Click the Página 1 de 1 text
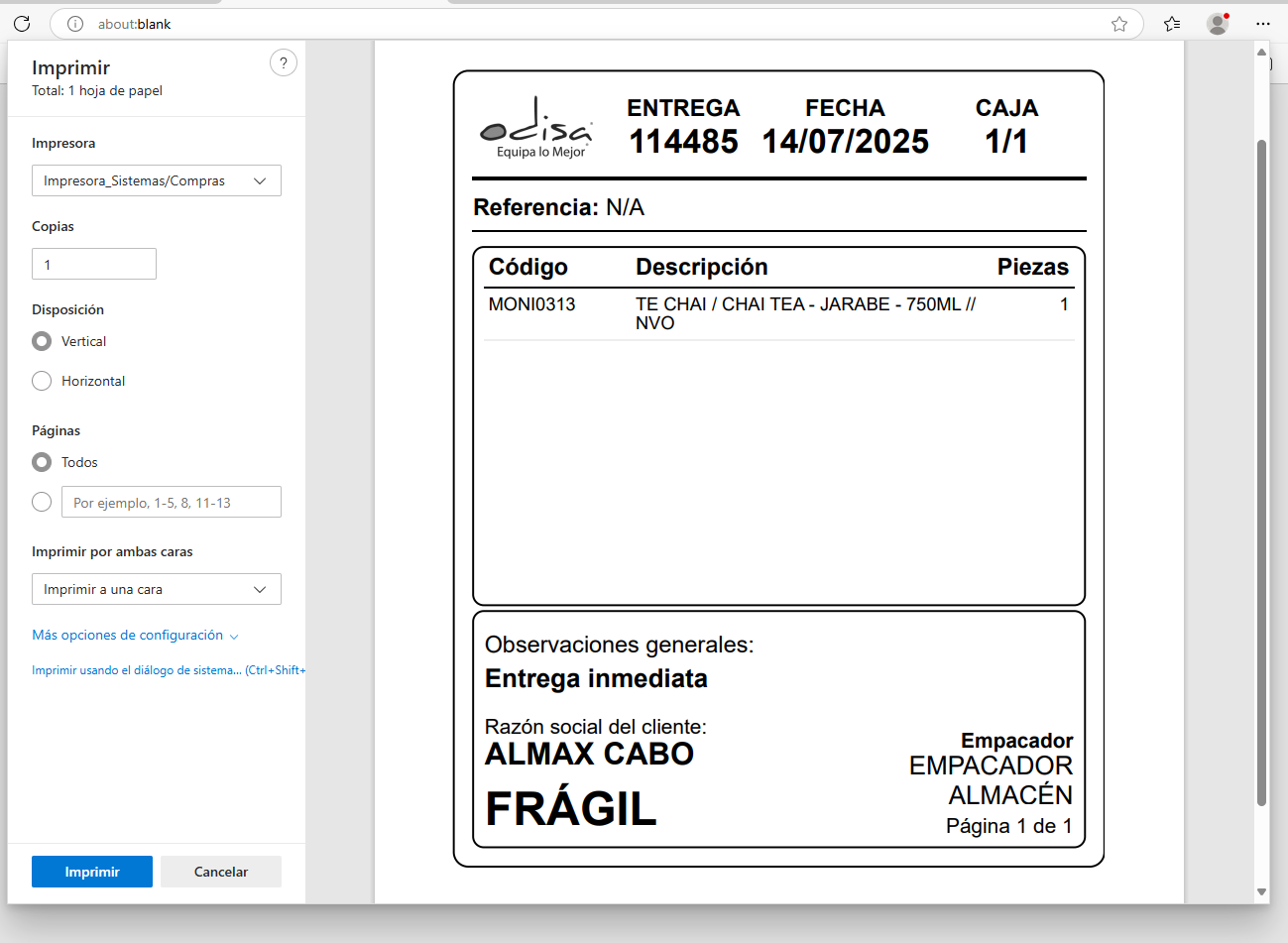 1009,826
